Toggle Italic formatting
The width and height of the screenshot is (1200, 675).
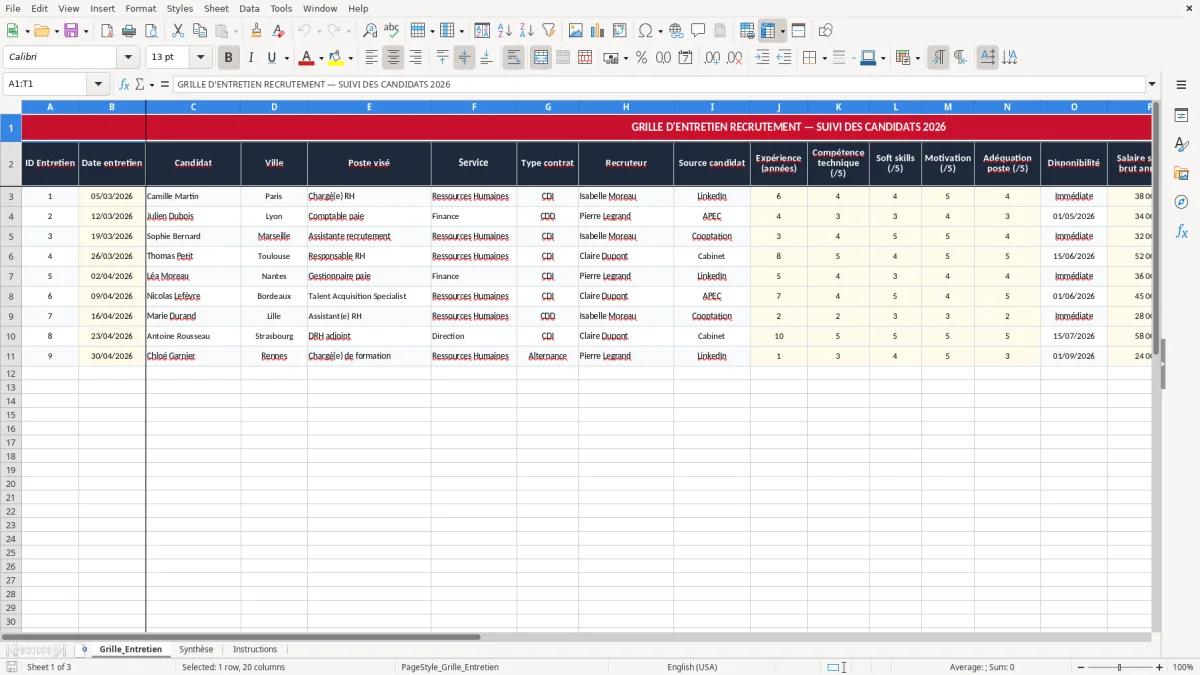tap(250, 58)
